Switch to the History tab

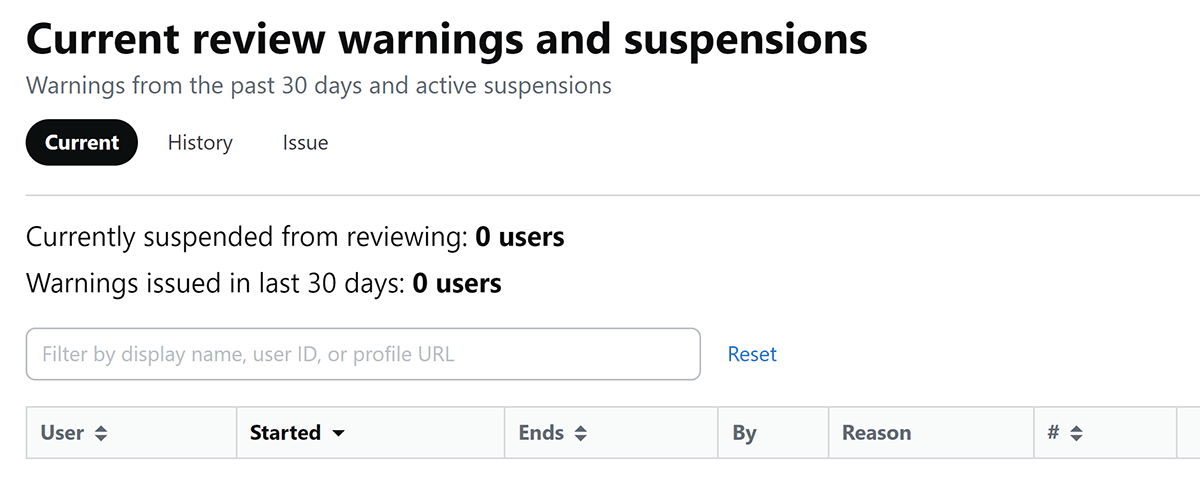click(200, 143)
